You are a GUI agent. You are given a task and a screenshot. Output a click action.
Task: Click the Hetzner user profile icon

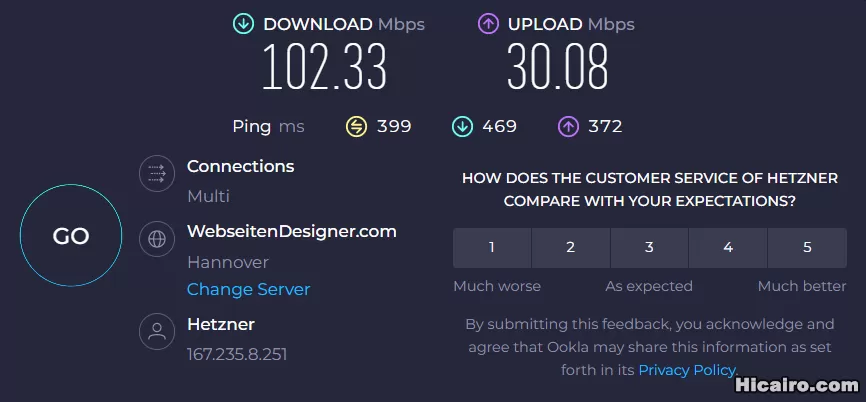[x=157, y=333]
